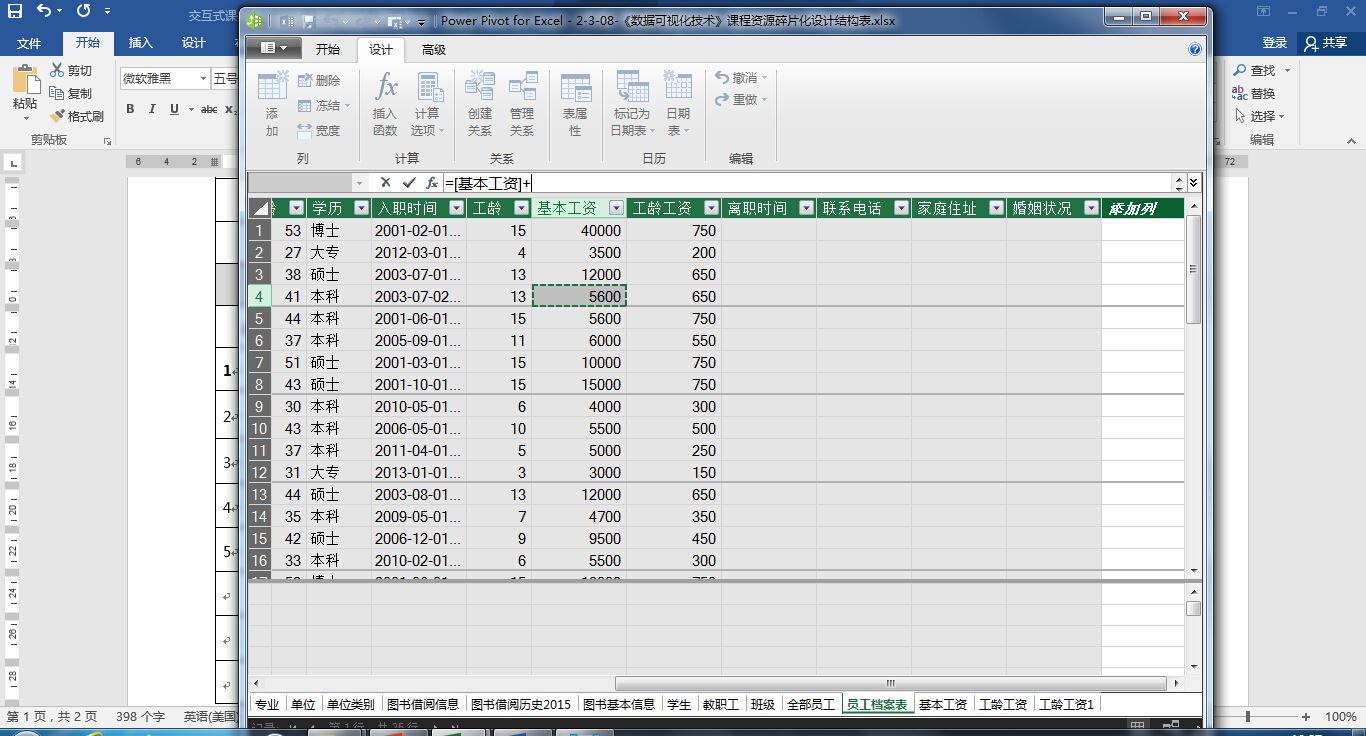This screenshot has height=736, width=1366.
Task: Save the Word document with the save icon
Action: click(x=13, y=12)
